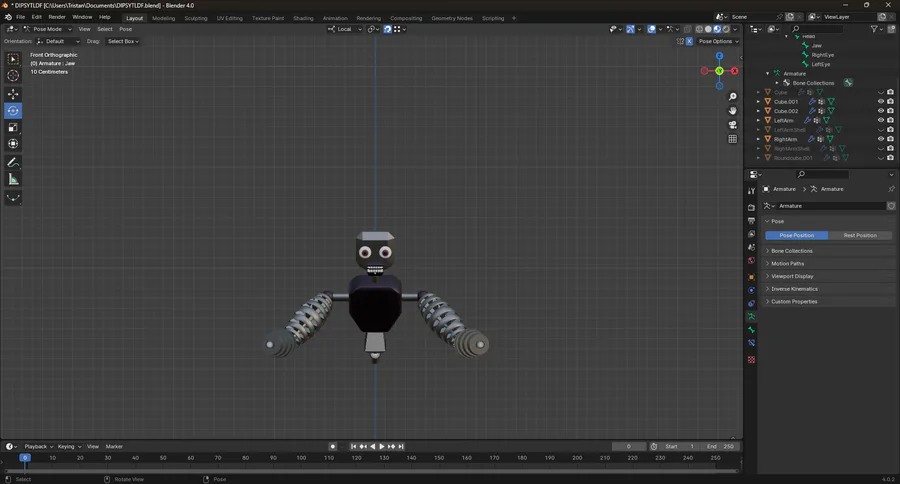This screenshot has width=900, height=484.
Task: Open the Render menu
Action: (57, 17)
